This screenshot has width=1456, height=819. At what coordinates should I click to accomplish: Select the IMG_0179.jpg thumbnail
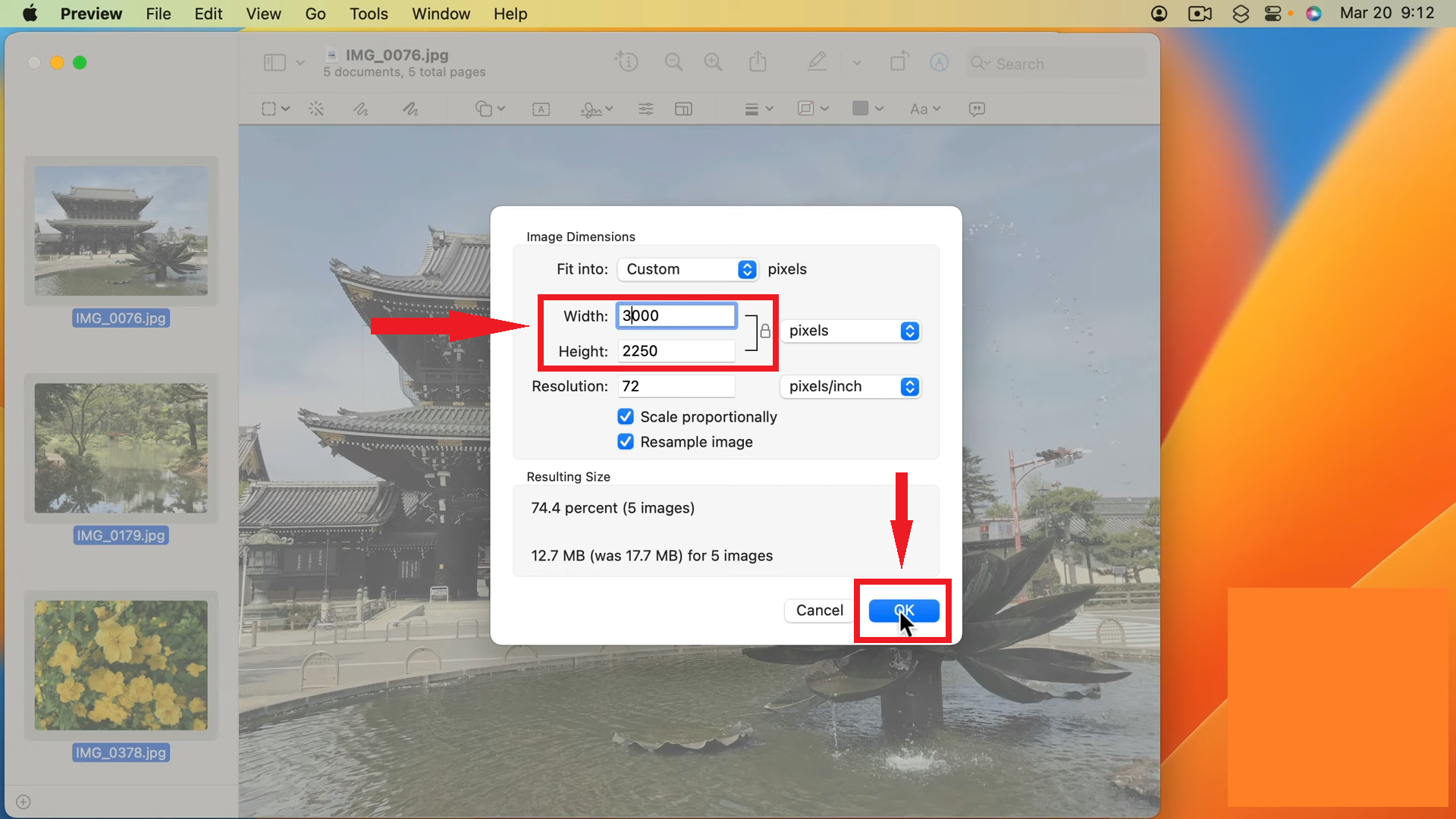[x=121, y=448]
